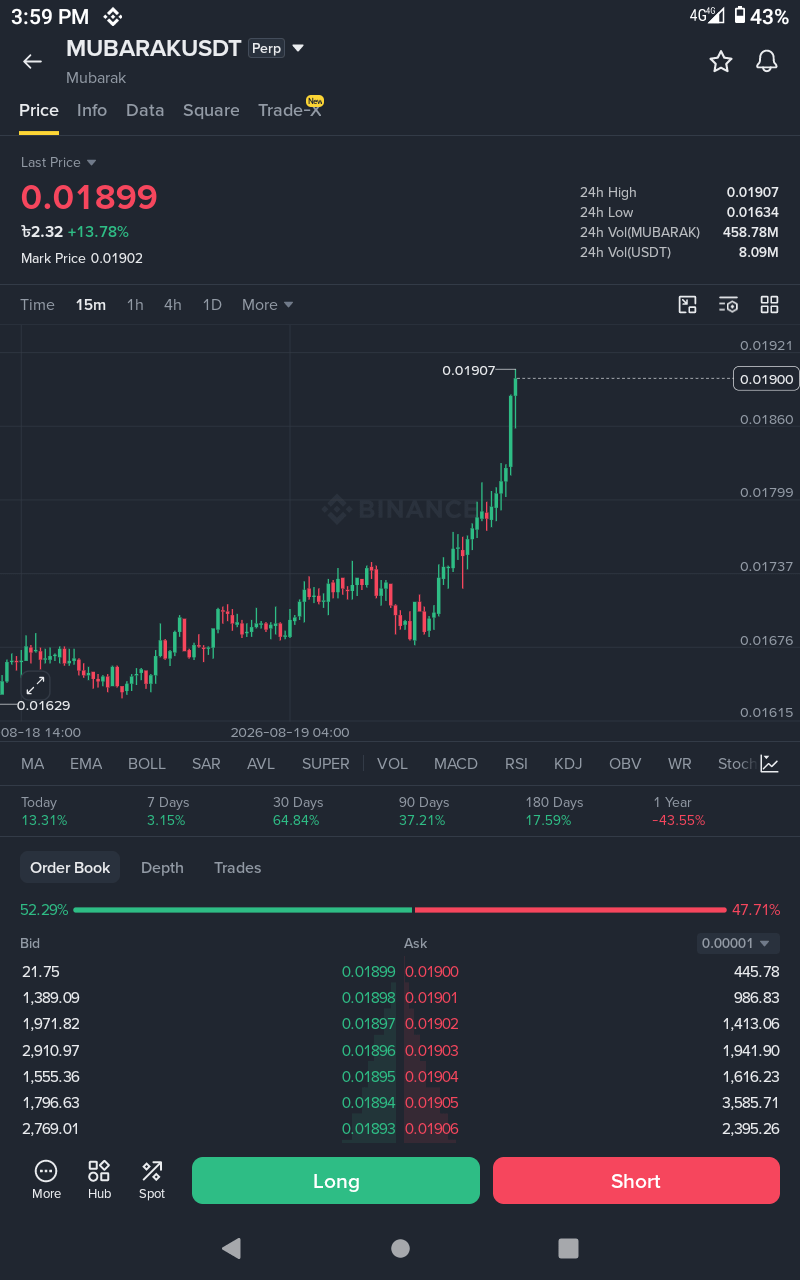Viewport: 800px width, 1280px height.
Task: Select the Order Book tab
Action: (x=70, y=868)
